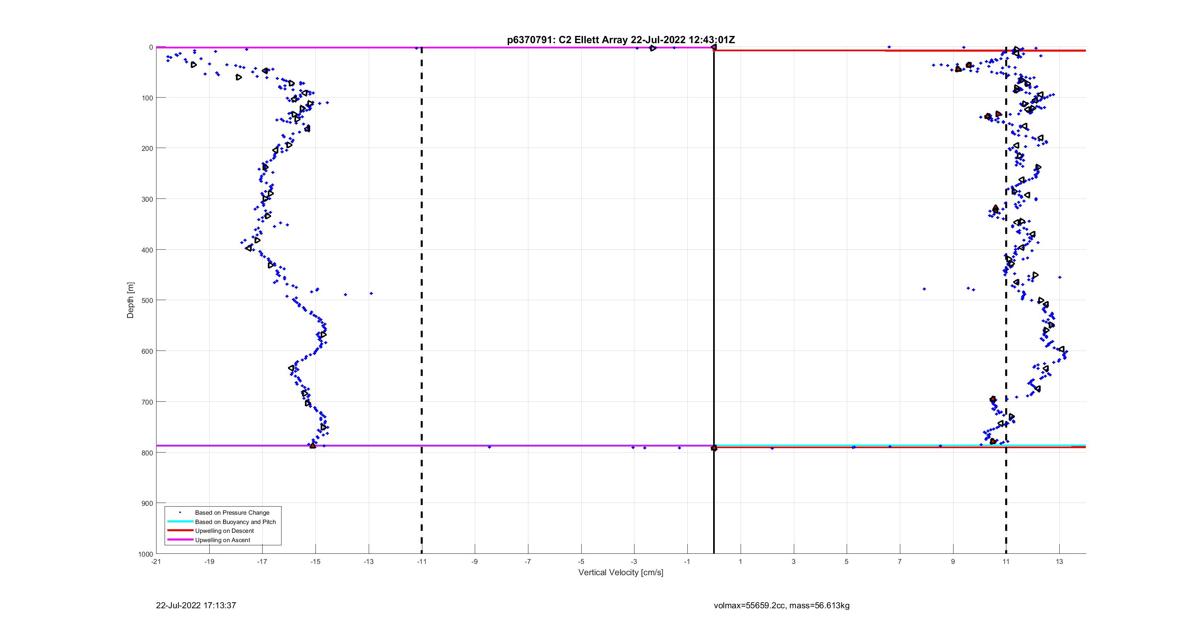Click velocity axis tick label '7'
This screenshot has width=1200, height=622.
[x=900, y=562]
